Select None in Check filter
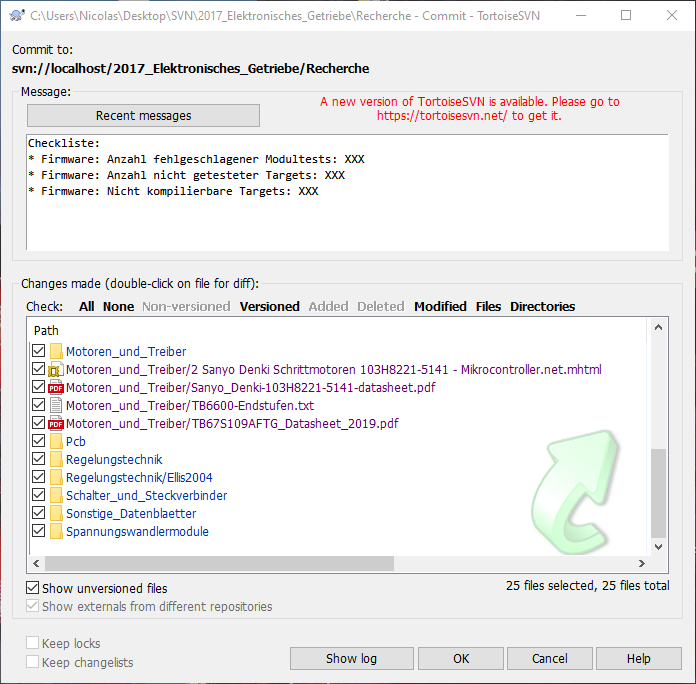 tap(118, 306)
